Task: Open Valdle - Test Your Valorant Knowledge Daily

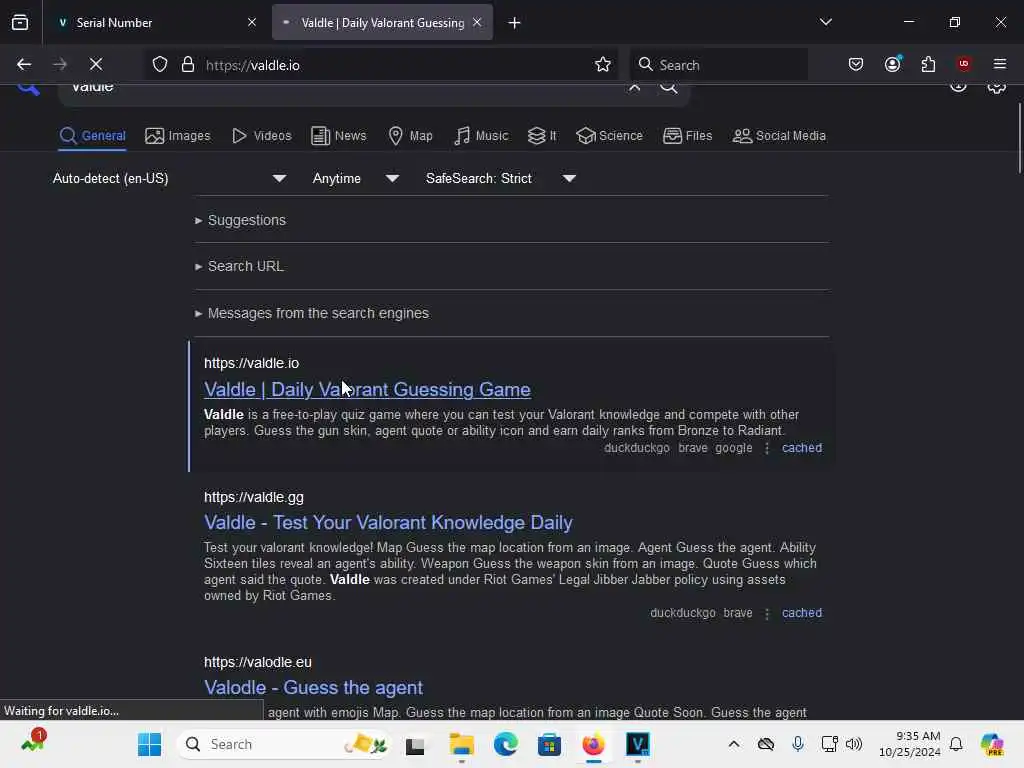Action: 388,522
